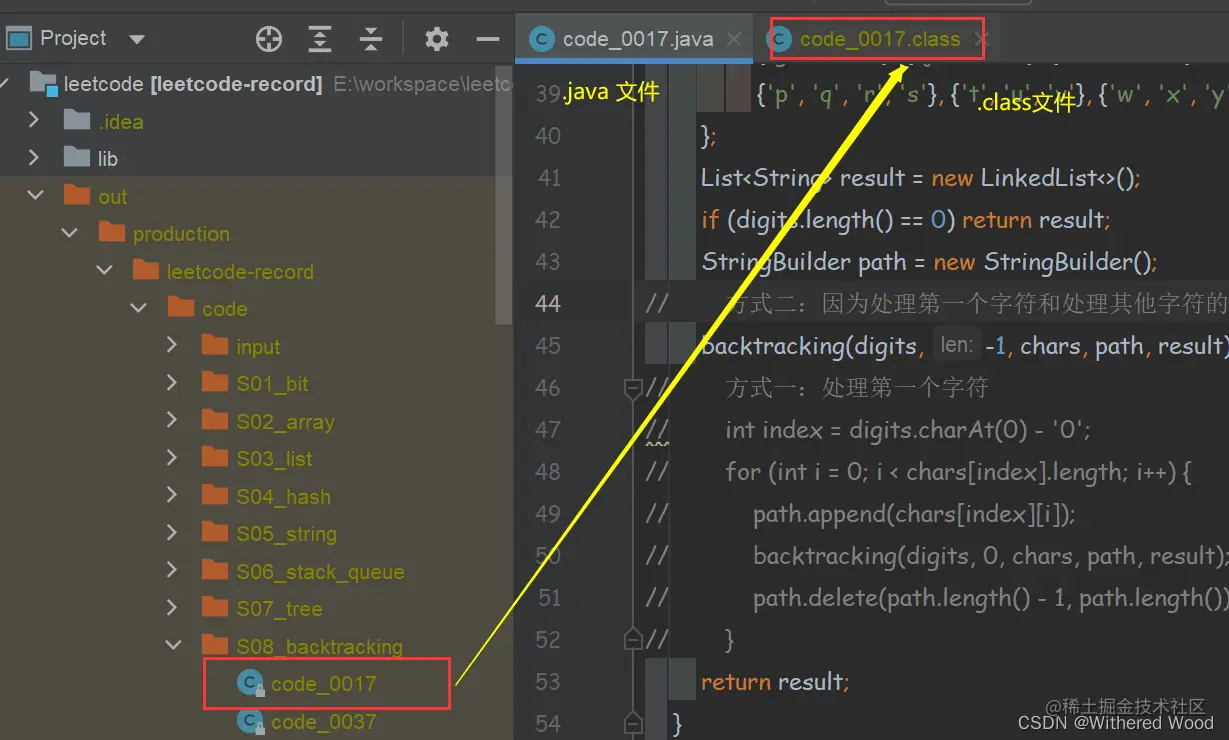This screenshot has height=740, width=1229.
Task: Collapse the out folder
Action: (36, 196)
